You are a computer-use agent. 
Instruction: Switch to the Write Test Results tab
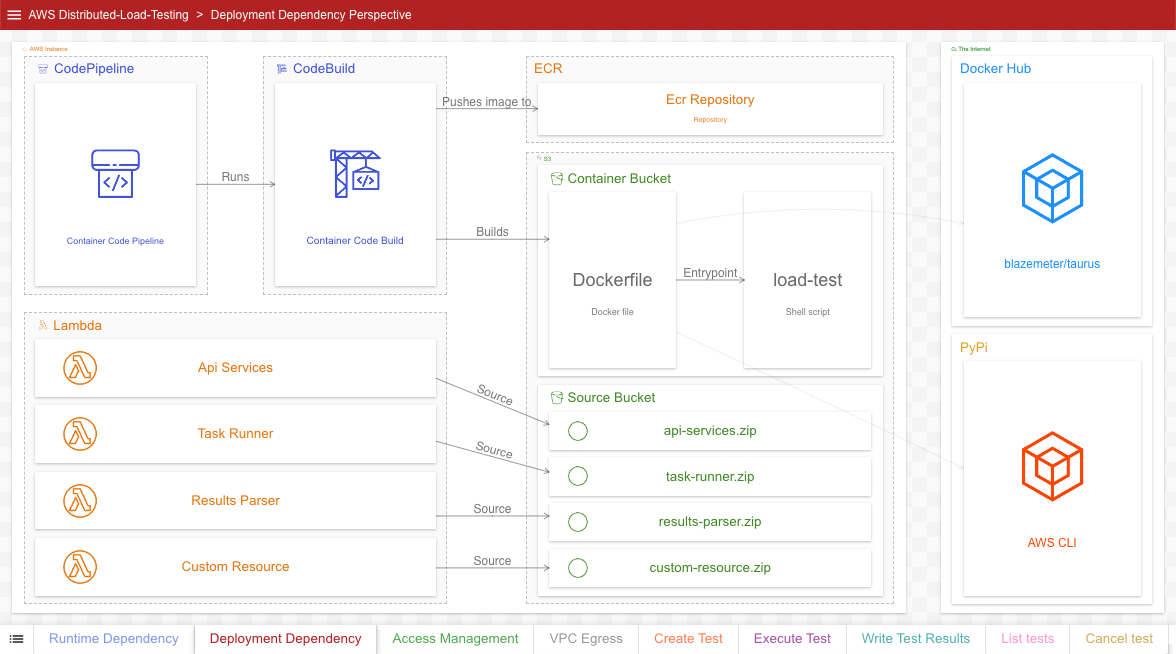[916, 639]
